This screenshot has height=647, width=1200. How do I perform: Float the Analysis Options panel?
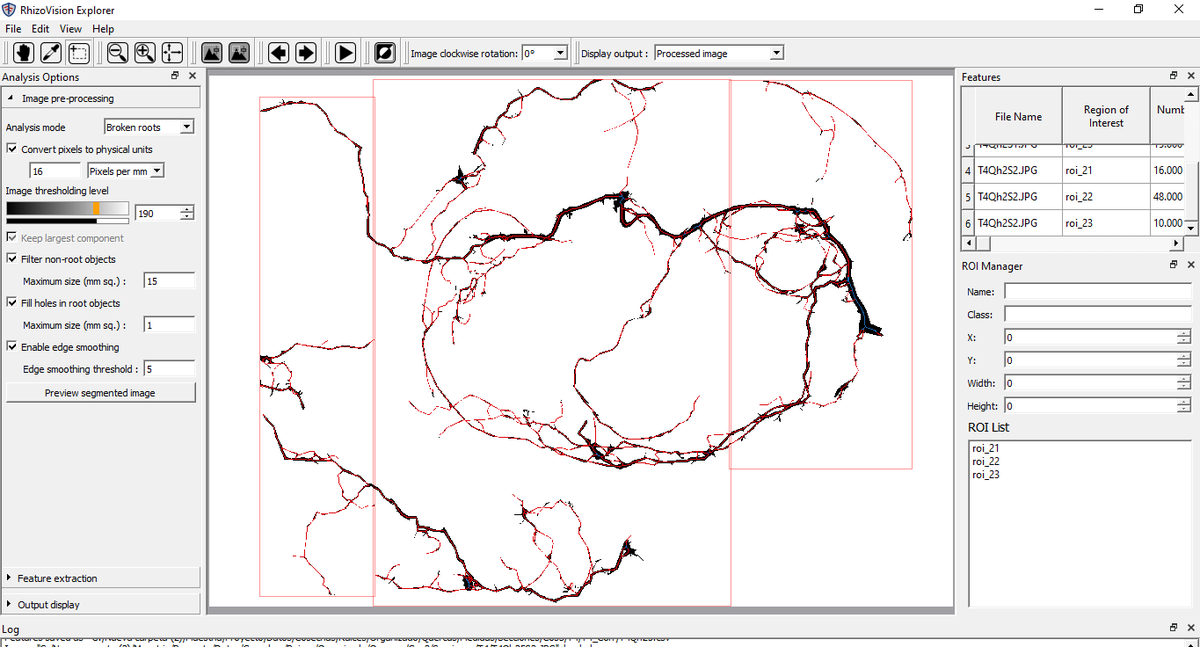tap(175, 77)
